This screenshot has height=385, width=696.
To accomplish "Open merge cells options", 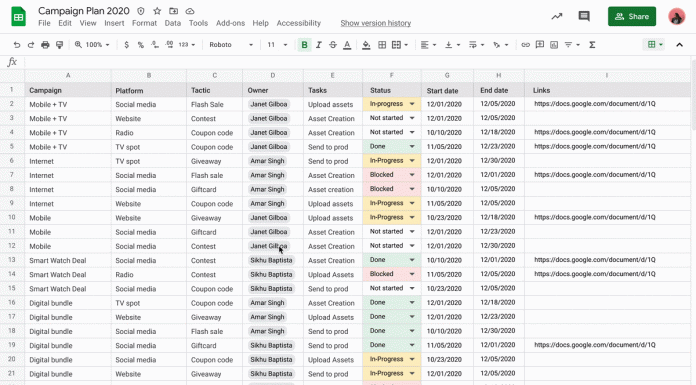I will pyautogui.click(x=399, y=45).
